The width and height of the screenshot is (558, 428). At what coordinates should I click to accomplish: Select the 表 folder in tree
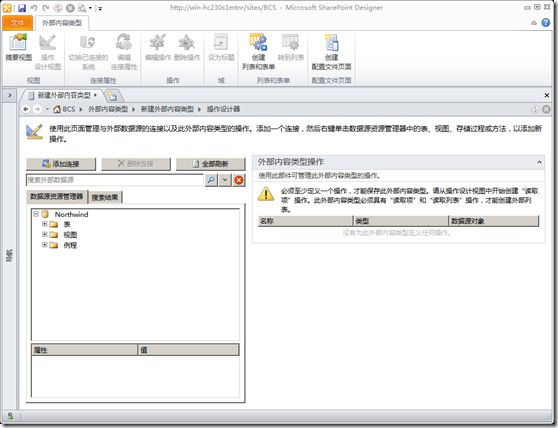(67, 224)
